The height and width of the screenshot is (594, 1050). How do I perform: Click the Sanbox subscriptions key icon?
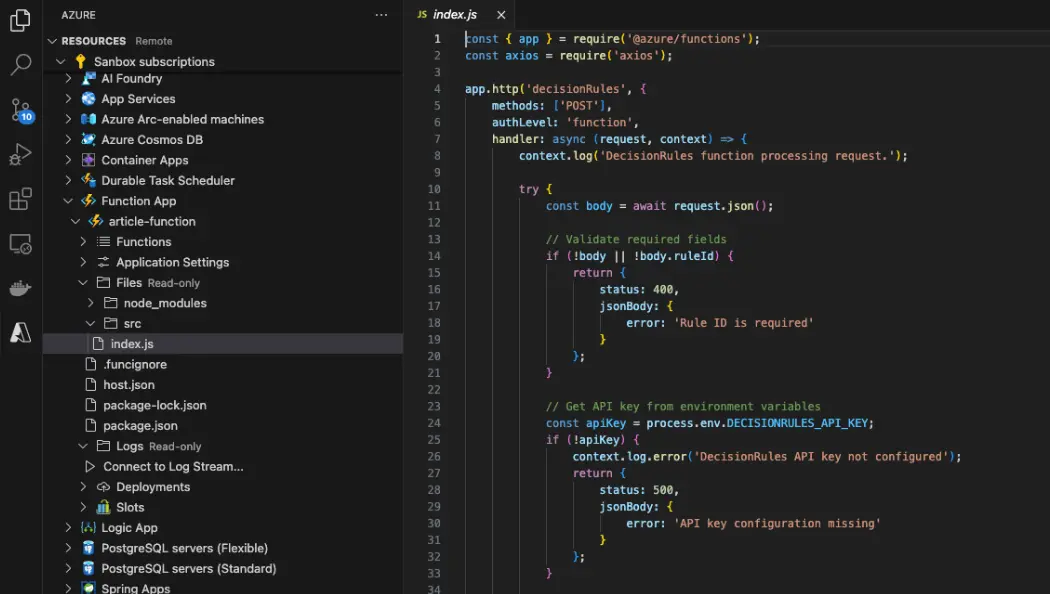click(x=81, y=62)
